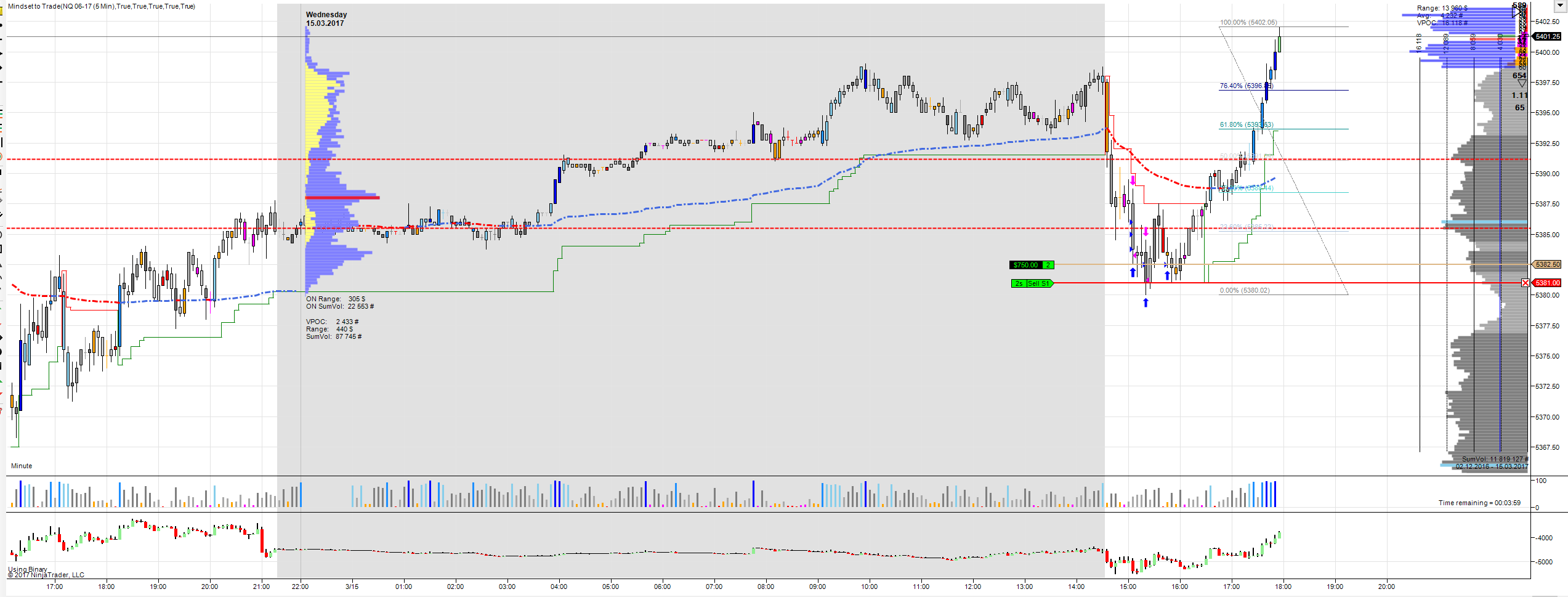Select the Range 13 960 $ profile readout
This screenshot has height=597, width=1568.
click(x=1442, y=8)
